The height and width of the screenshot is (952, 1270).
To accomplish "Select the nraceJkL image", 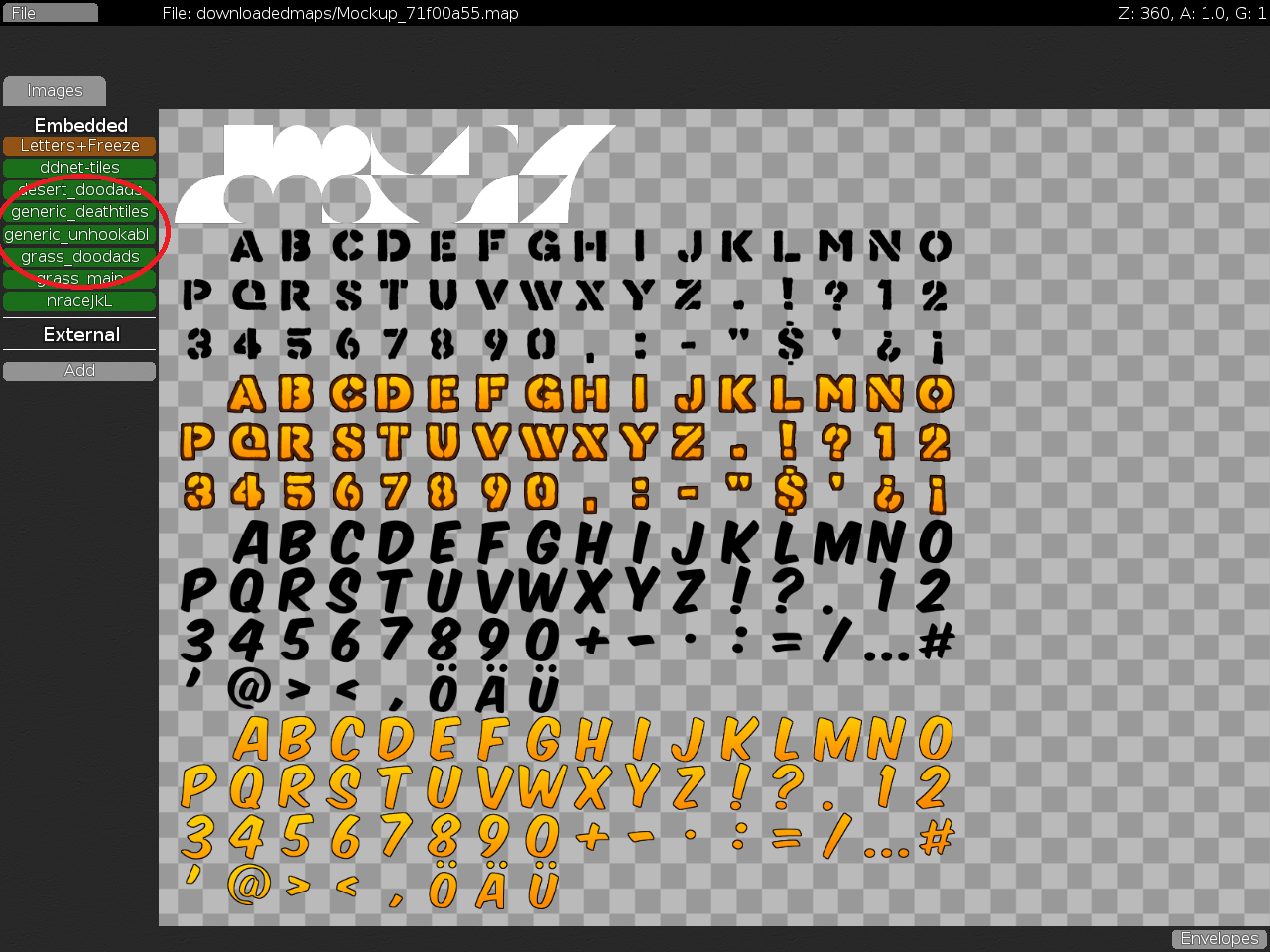I will 79,300.
